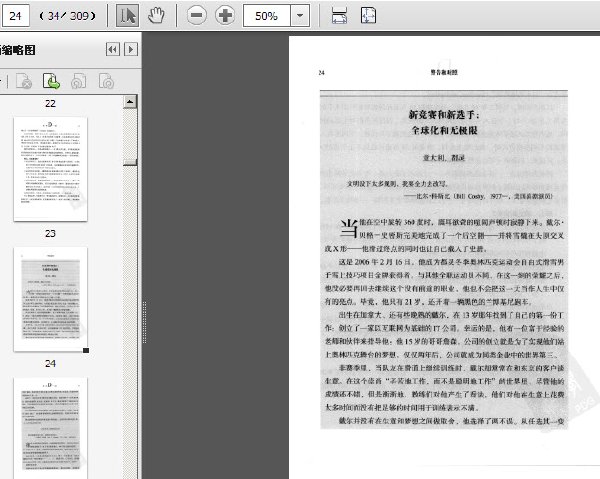The image size is (600, 479).
Task: Click the 50% zoom value field
Action: coord(267,16)
